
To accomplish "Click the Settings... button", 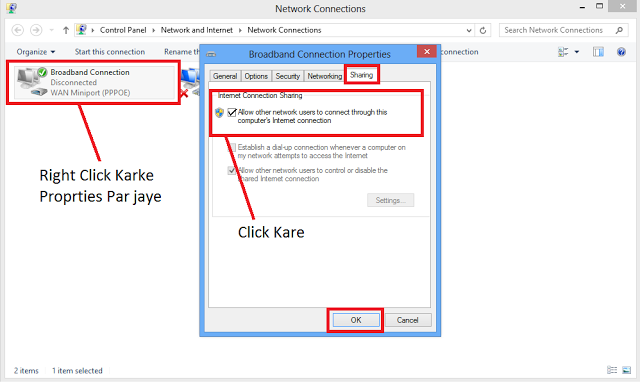I will pyautogui.click(x=390, y=200).
